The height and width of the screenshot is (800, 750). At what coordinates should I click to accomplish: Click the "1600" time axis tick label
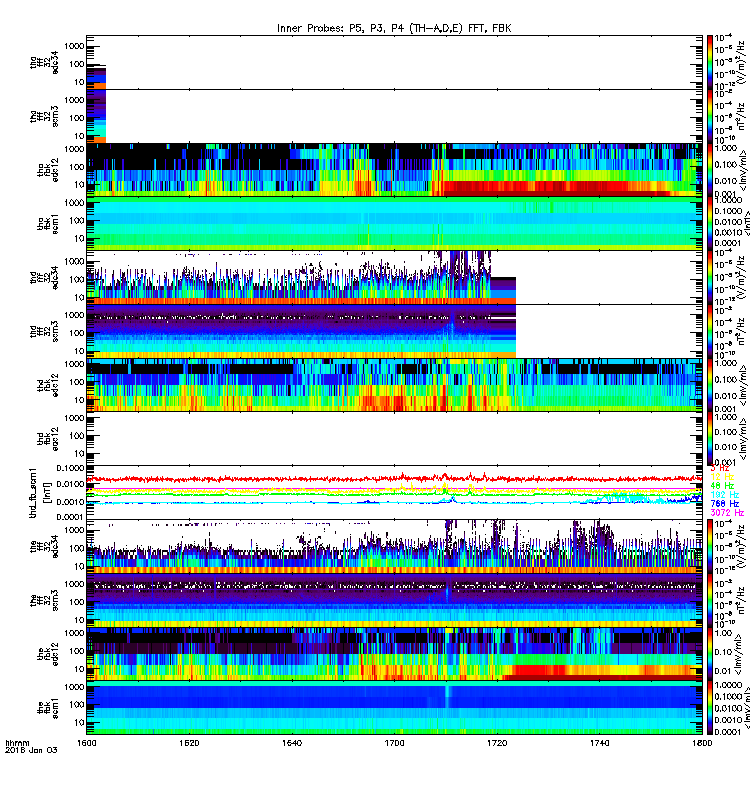point(86,743)
